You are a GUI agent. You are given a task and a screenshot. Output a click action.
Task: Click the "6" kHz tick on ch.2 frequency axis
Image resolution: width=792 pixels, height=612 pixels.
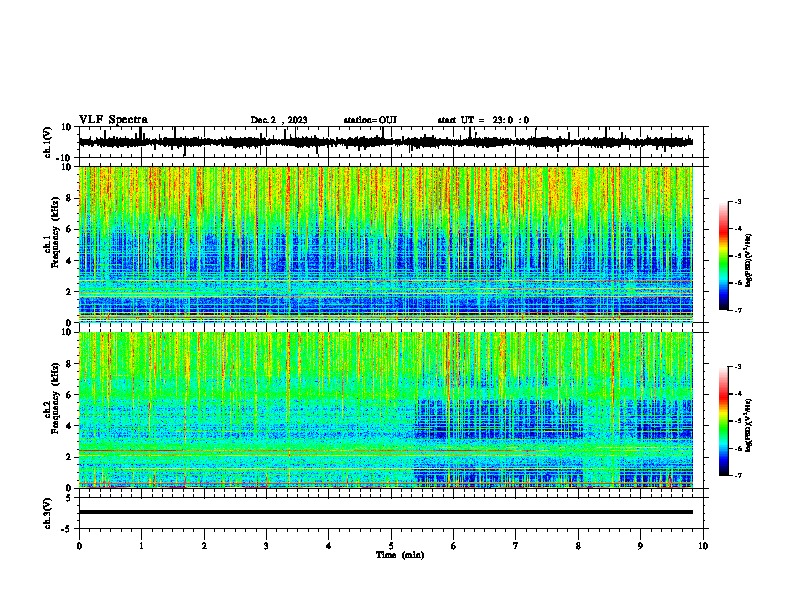69,394
